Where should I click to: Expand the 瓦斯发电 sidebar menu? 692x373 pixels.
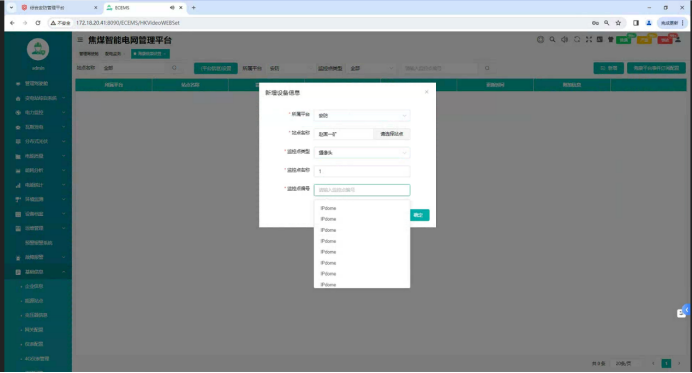(39, 127)
